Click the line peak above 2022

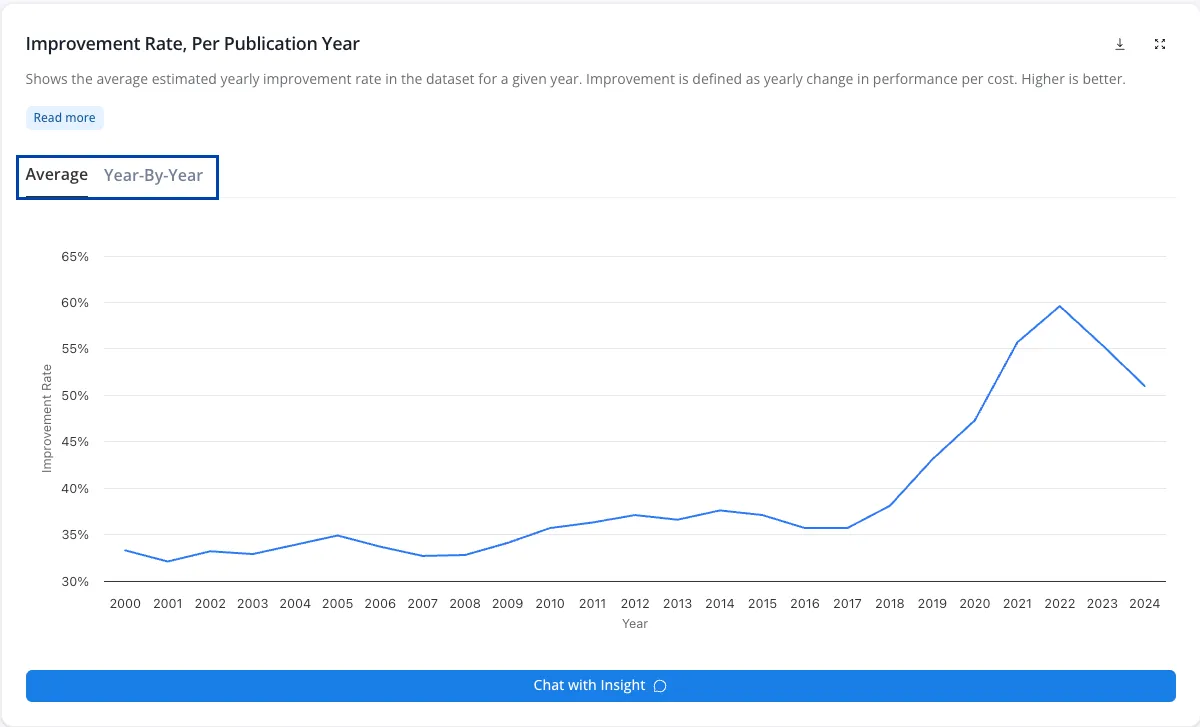click(1059, 306)
